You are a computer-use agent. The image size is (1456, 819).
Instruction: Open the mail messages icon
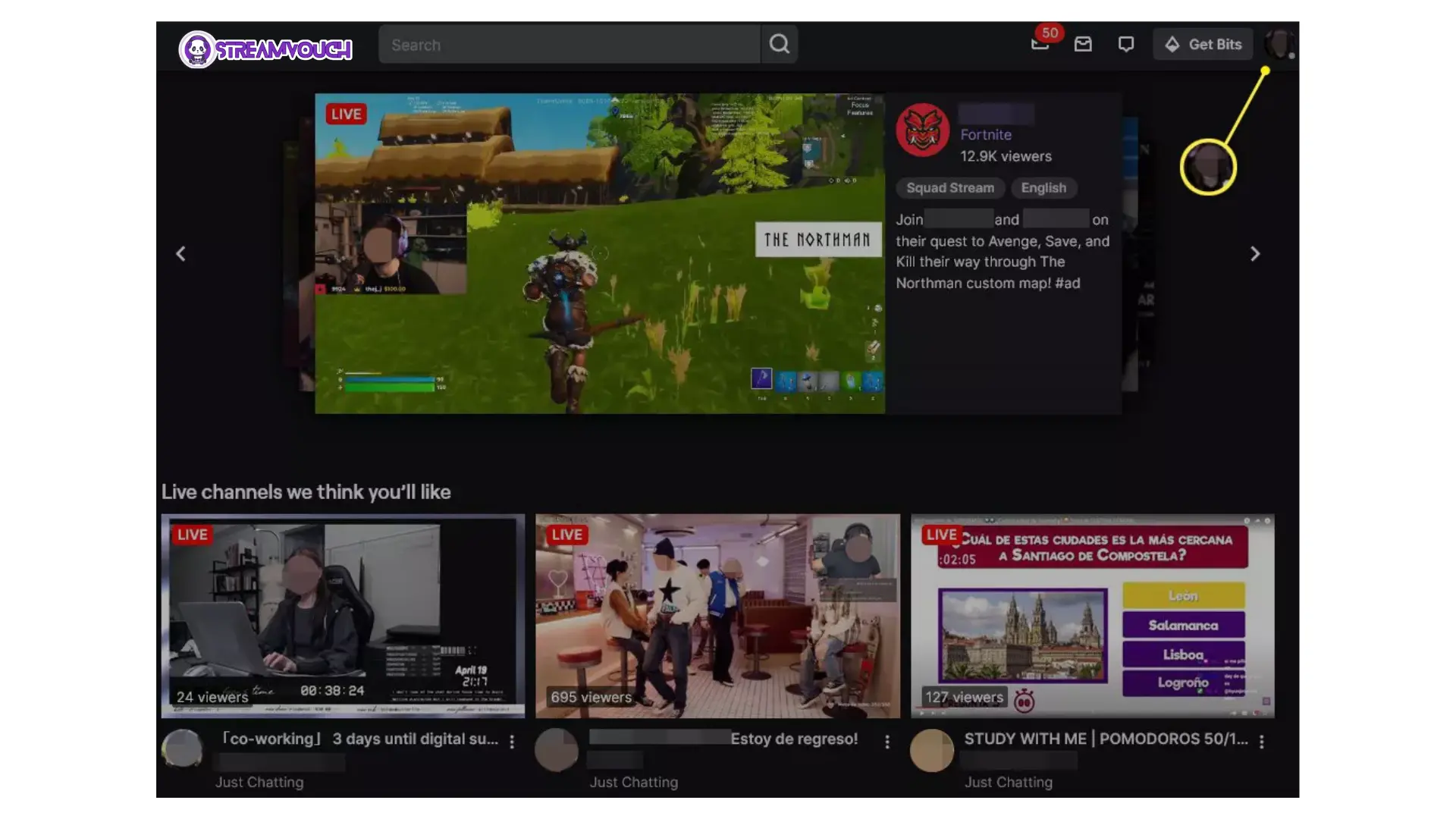point(1083,44)
